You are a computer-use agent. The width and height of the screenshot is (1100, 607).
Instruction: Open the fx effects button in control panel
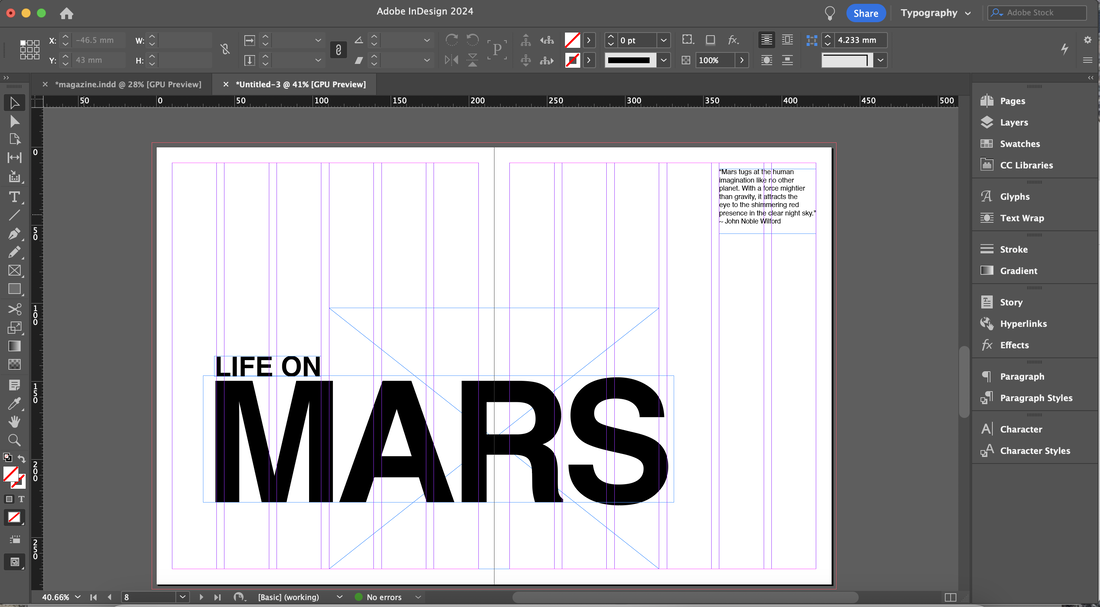(x=733, y=40)
